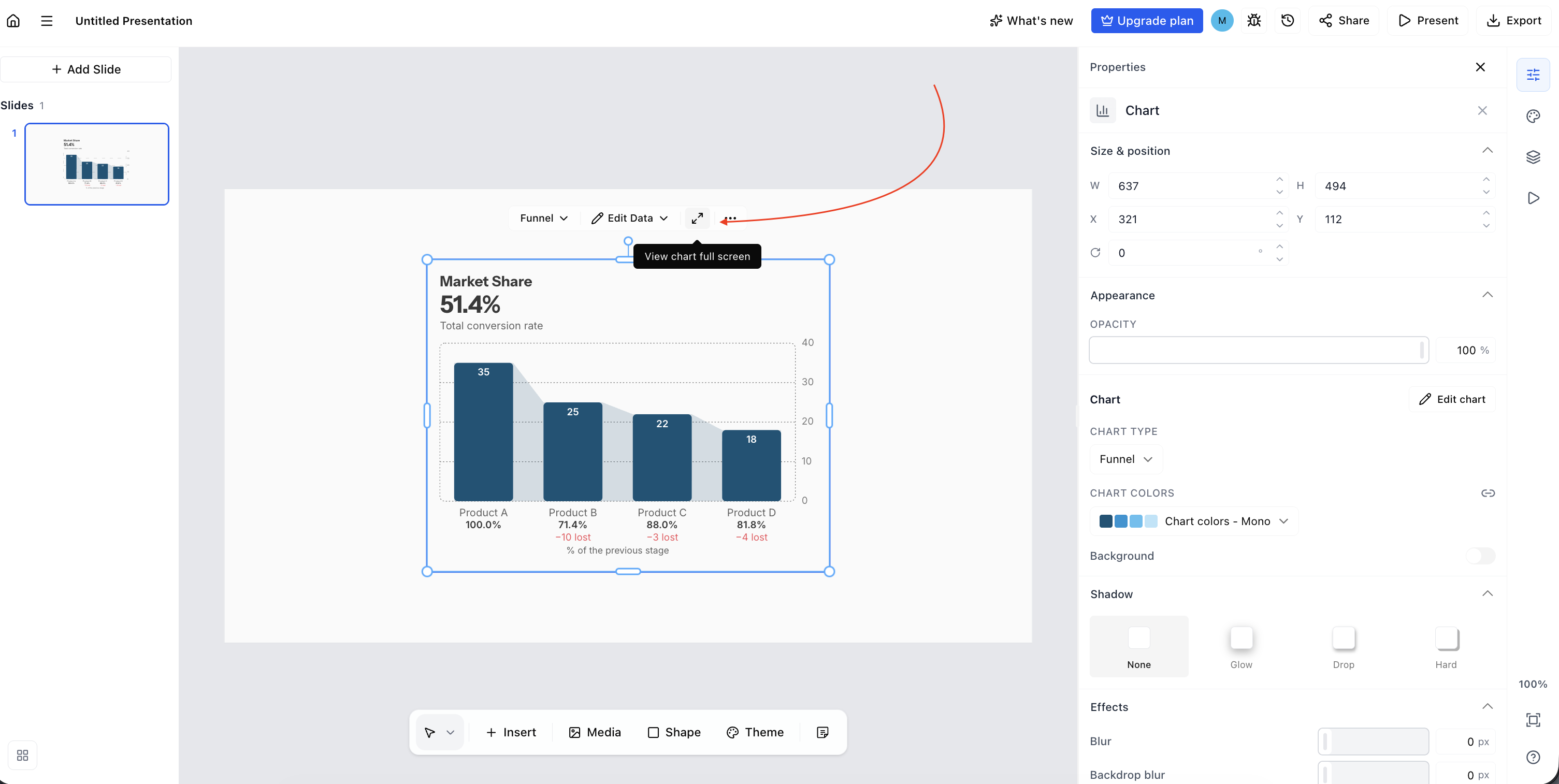
Task: Open the layers sidebar tab
Action: (1533, 157)
